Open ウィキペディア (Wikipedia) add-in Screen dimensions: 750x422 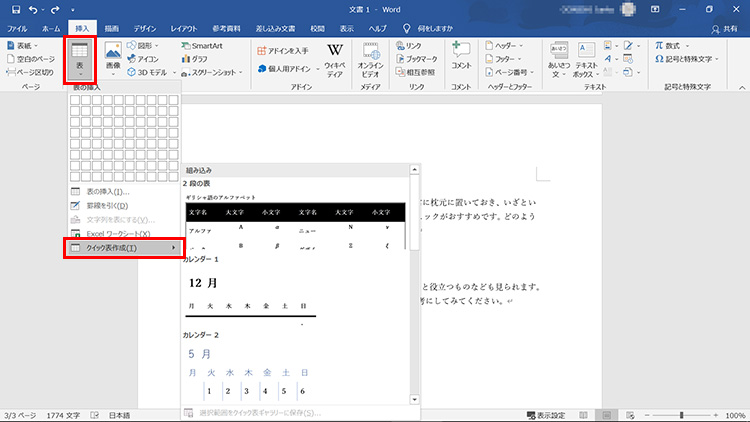tap(336, 58)
